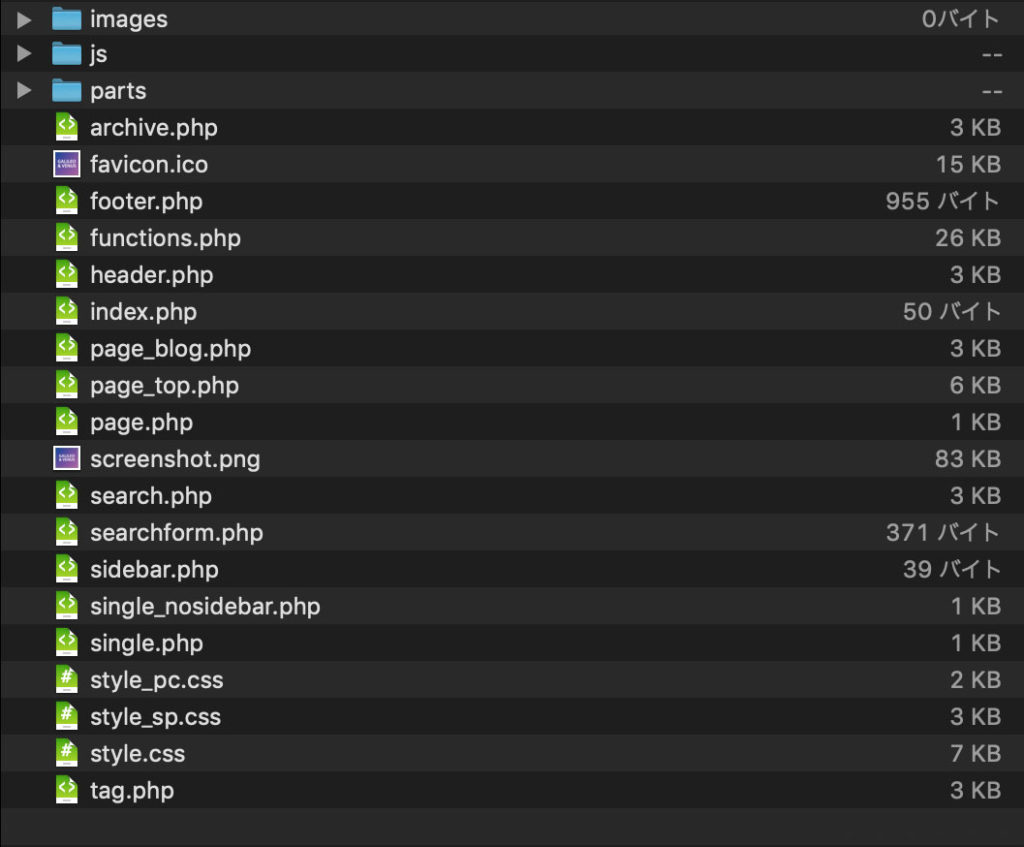Click the index.php file icon

(67, 311)
